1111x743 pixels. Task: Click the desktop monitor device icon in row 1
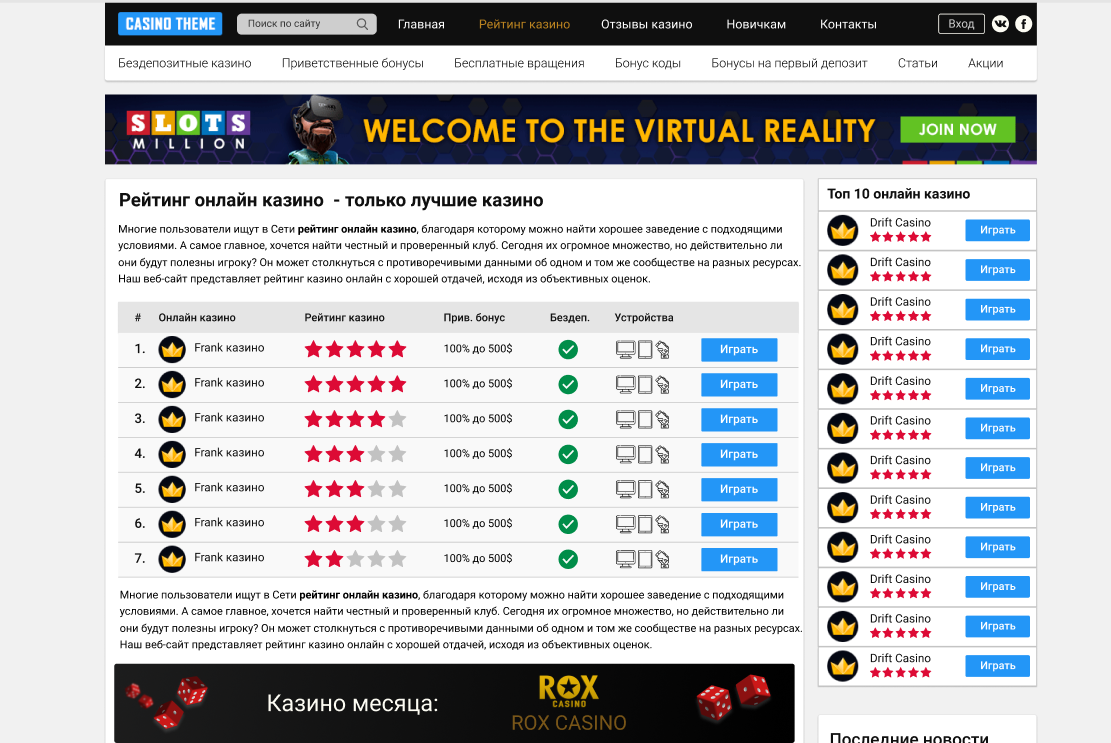[x=626, y=349]
